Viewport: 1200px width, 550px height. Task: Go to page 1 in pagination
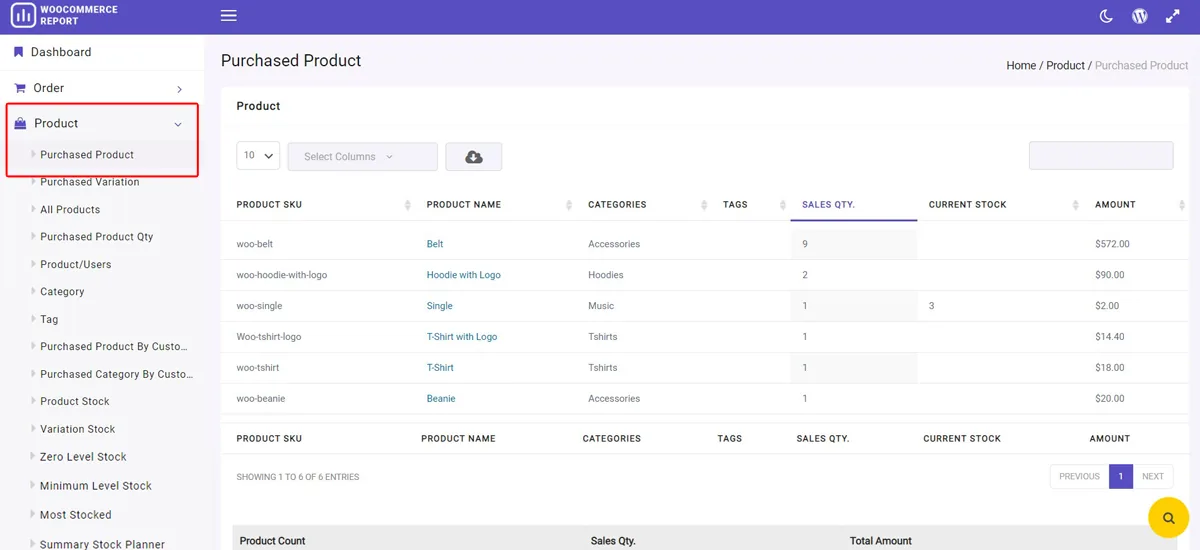coord(1121,477)
